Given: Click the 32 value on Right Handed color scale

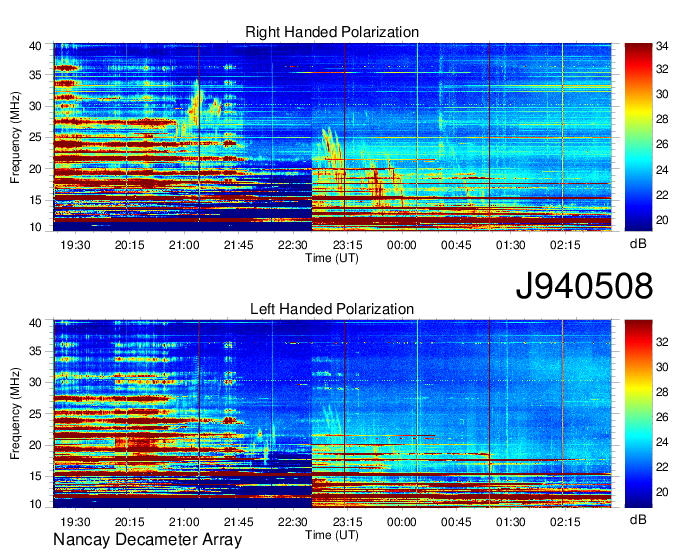Looking at the screenshot, I should pyautogui.click(x=662, y=69).
